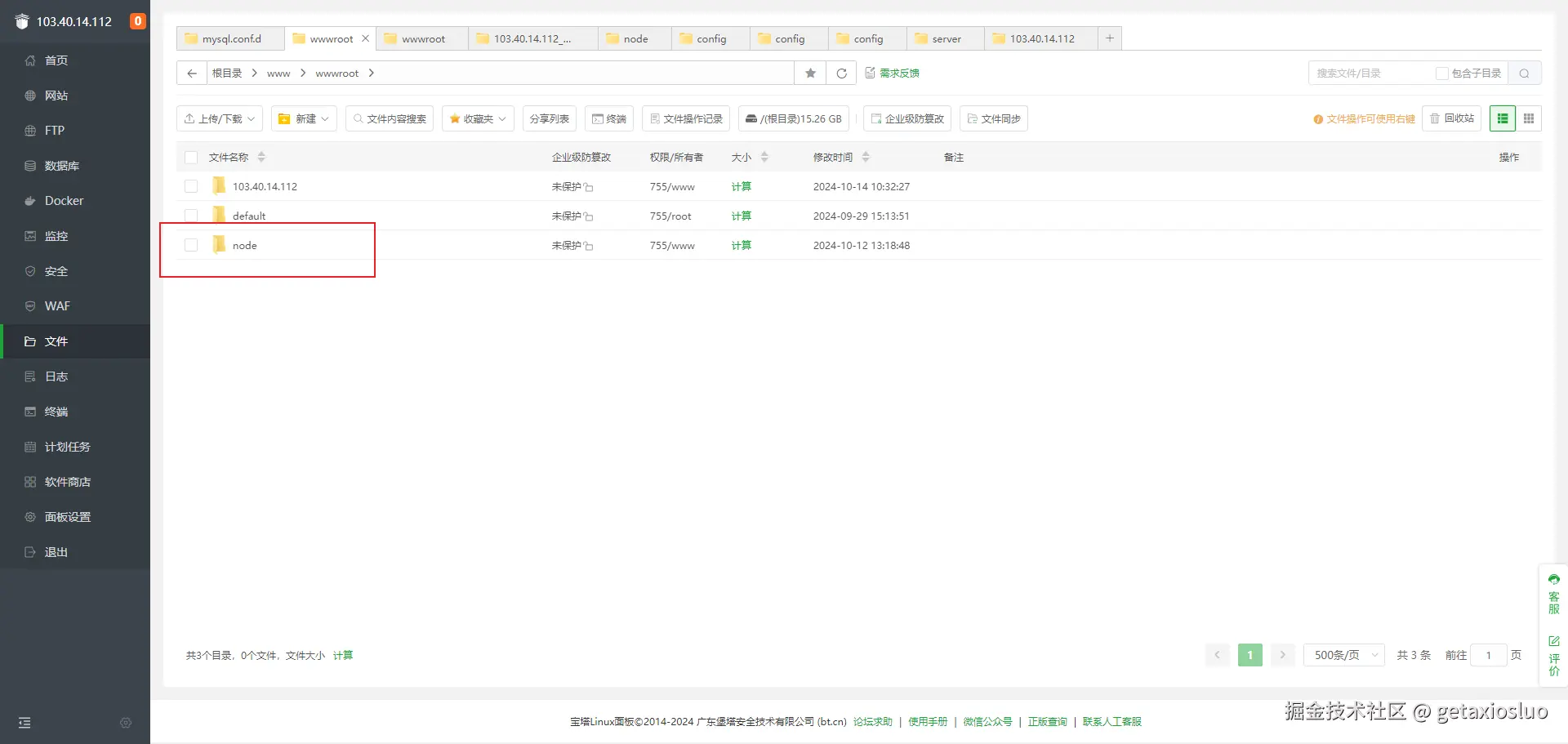Screen dimensions: 1568x744
Task: Open the 使用手册 footer link
Action: click(x=928, y=722)
